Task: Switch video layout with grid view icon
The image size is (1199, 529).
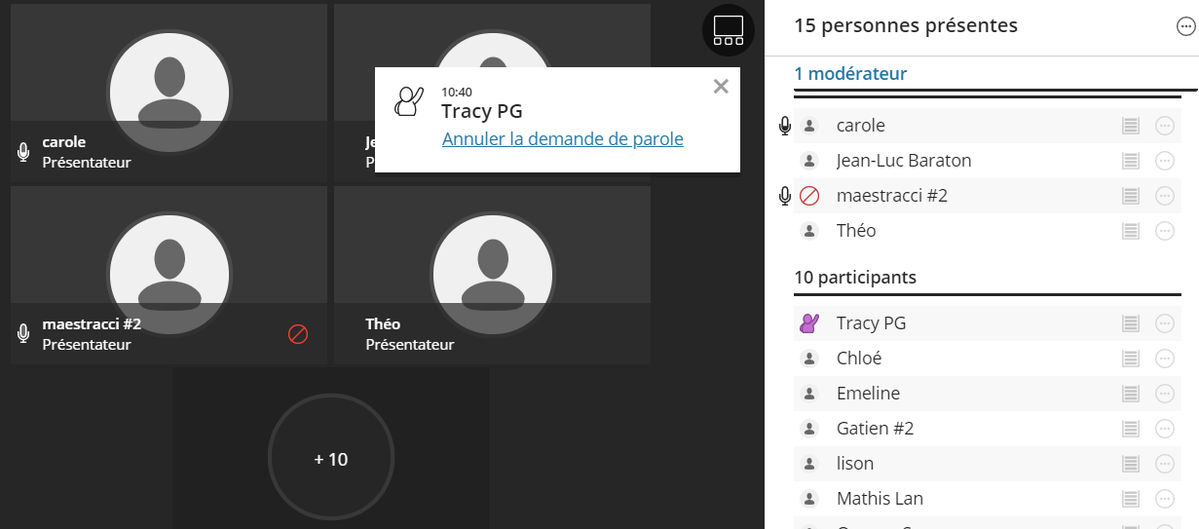Action: [728, 30]
